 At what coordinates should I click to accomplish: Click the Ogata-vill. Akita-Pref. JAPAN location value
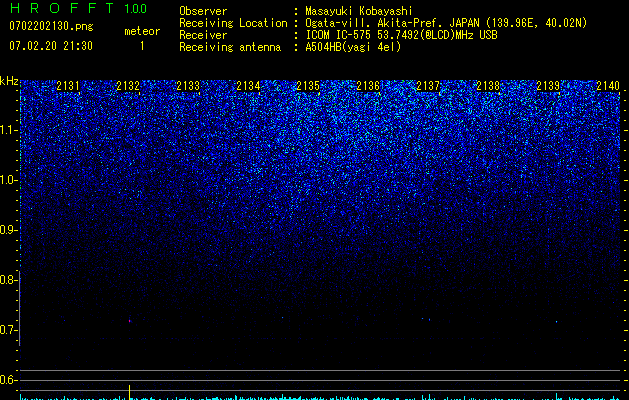tap(446, 23)
